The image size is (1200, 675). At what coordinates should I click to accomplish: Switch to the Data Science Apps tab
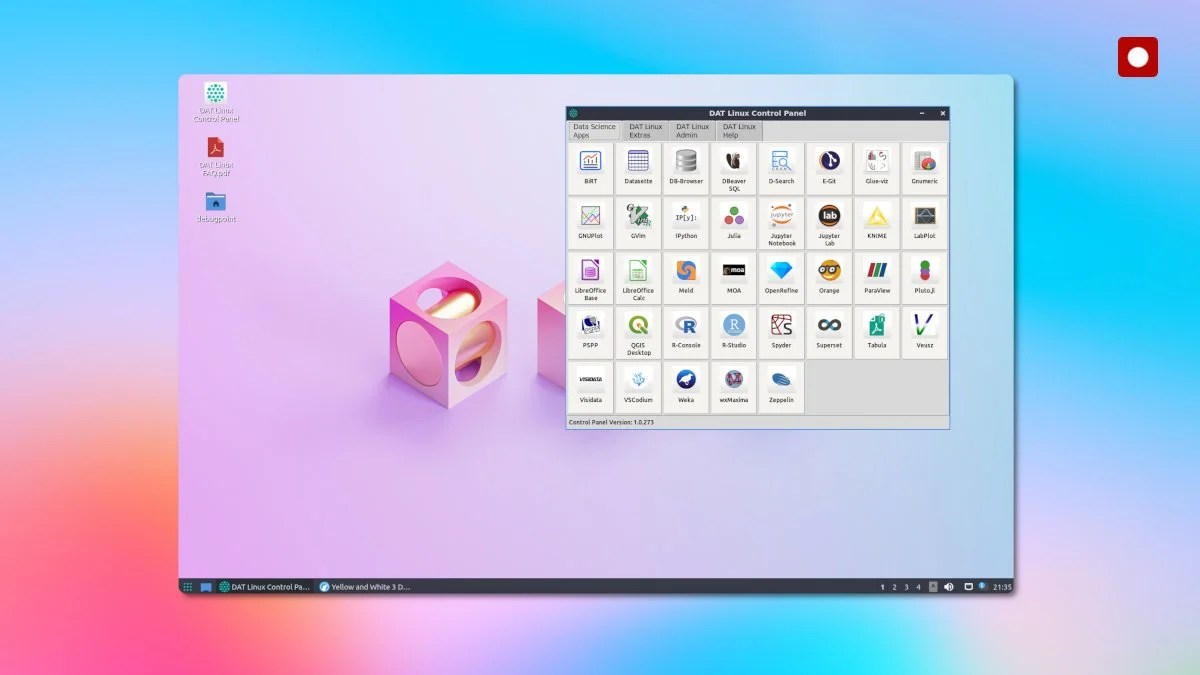(594, 131)
